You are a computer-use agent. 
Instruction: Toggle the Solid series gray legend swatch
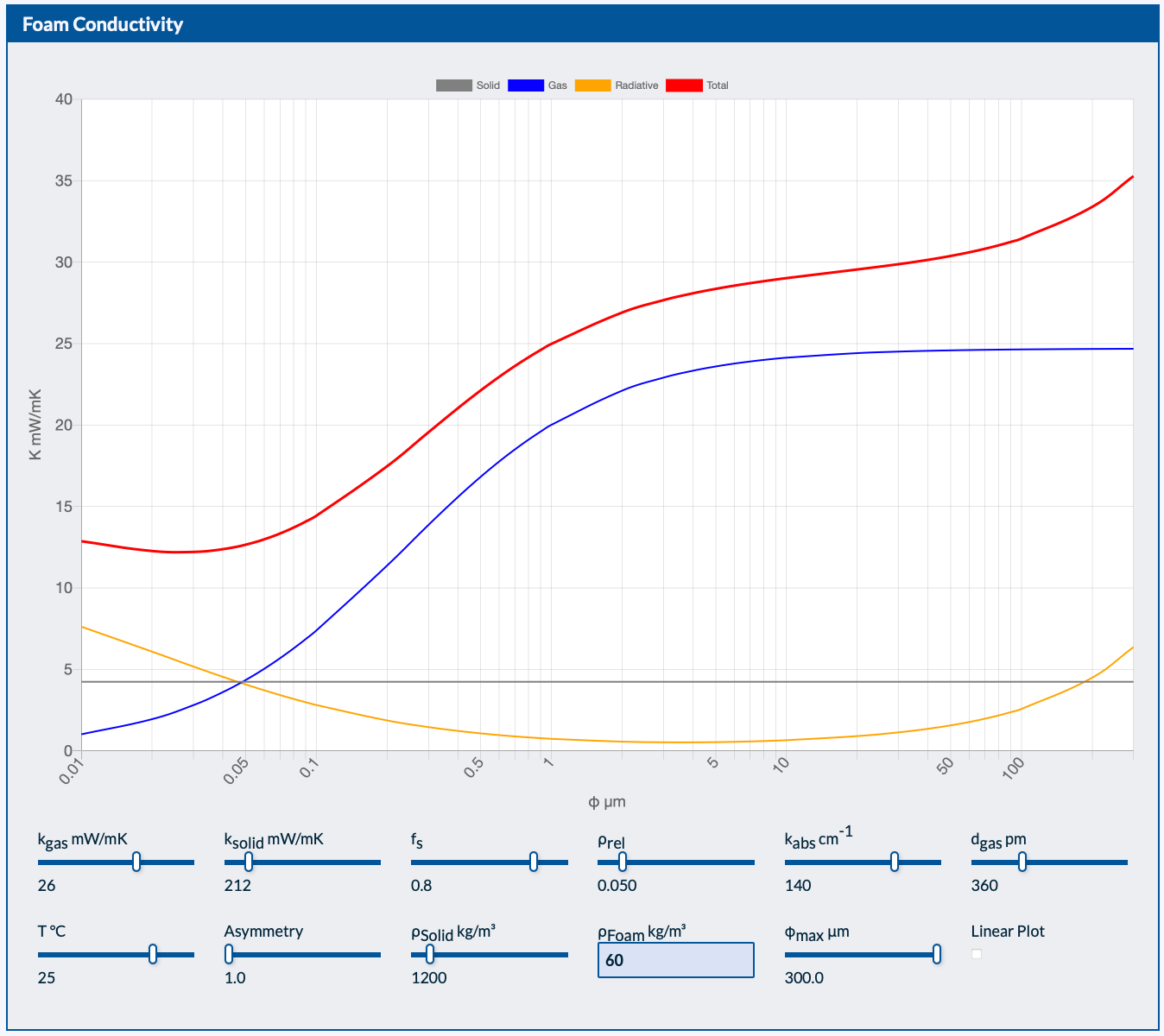click(453, 85)
